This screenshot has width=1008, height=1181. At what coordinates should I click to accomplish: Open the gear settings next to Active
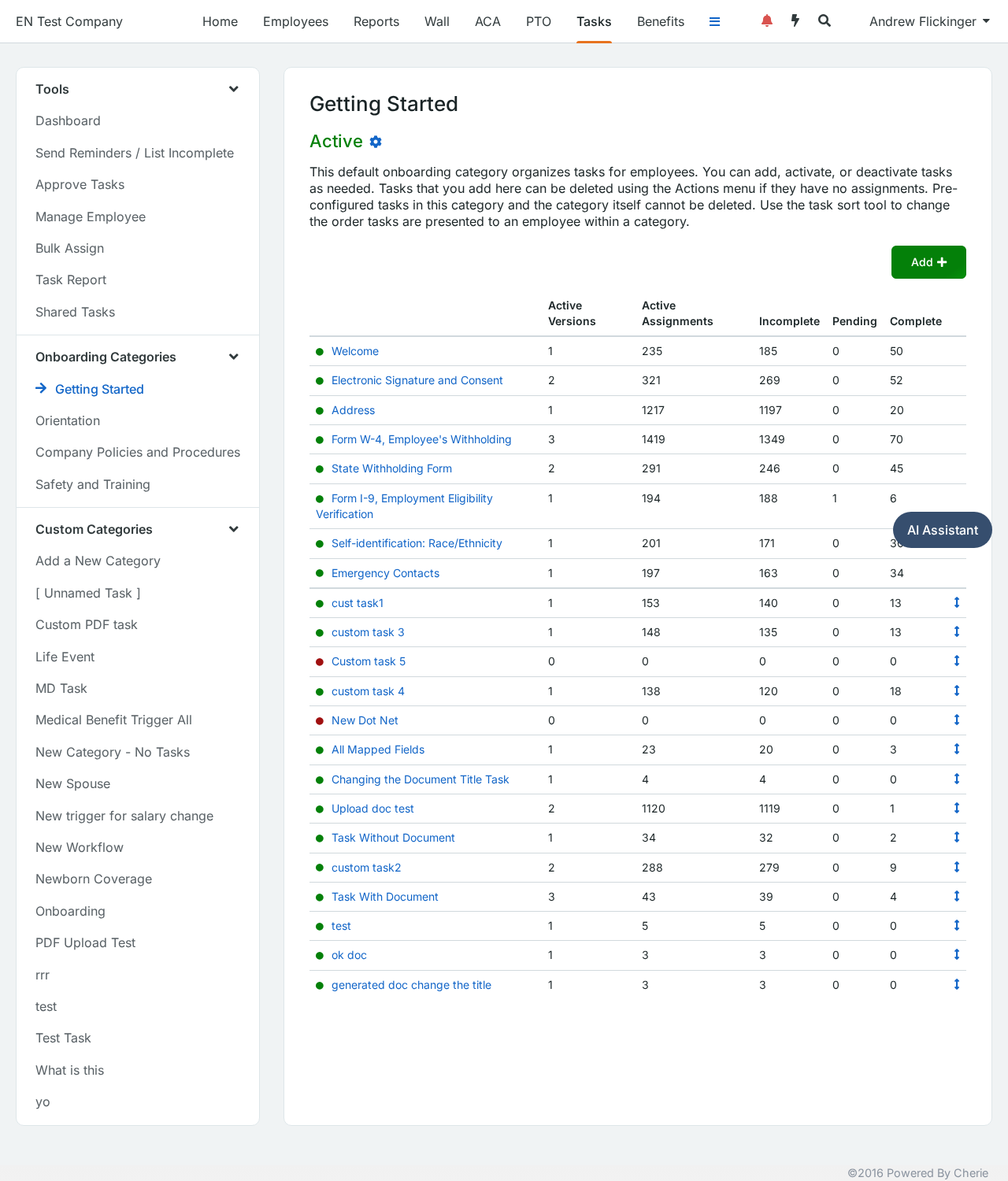tap(376, 142)
